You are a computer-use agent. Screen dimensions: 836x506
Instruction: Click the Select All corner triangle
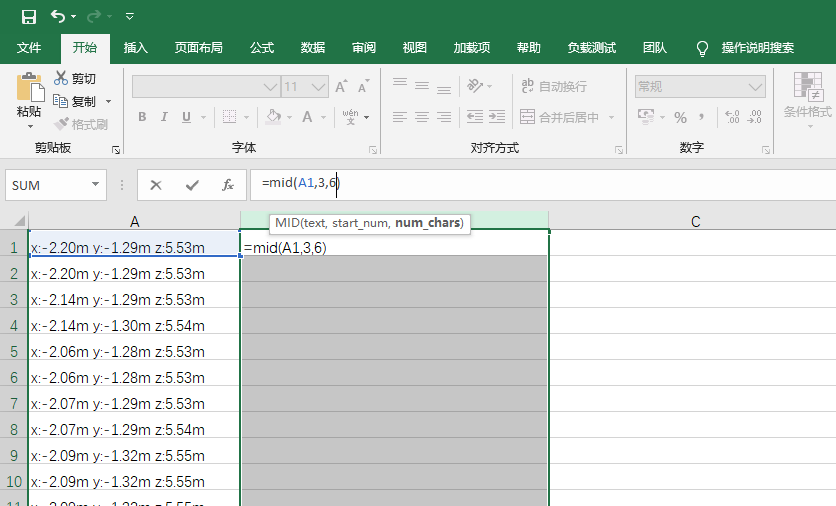[x=18, y=221]
